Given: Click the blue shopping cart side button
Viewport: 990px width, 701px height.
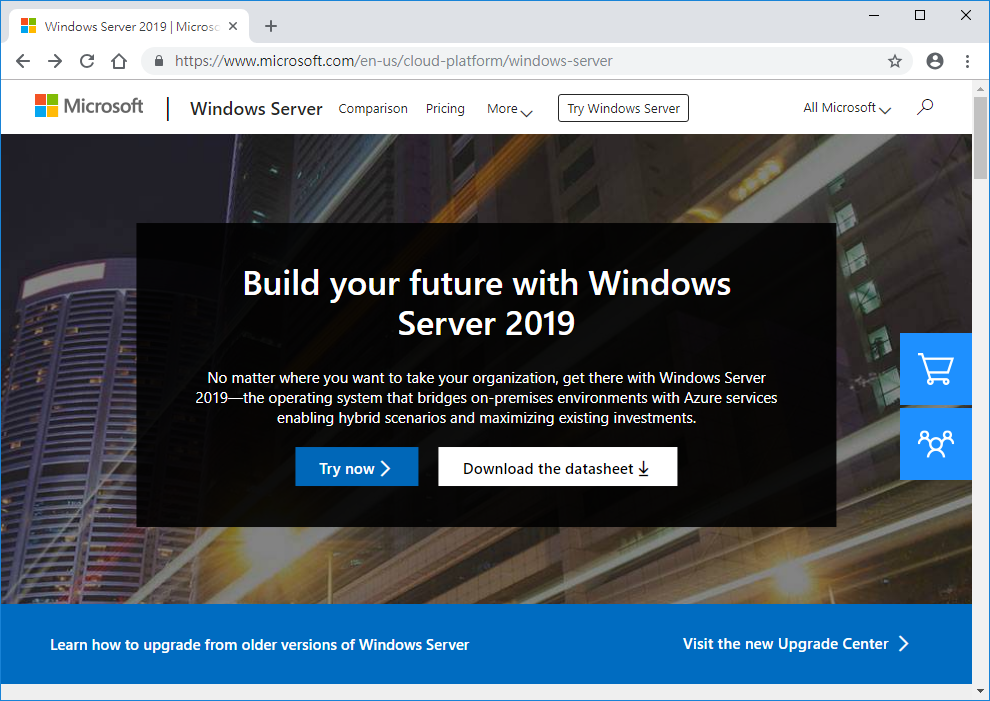Looking at the screenshot, I should (936, 369).
